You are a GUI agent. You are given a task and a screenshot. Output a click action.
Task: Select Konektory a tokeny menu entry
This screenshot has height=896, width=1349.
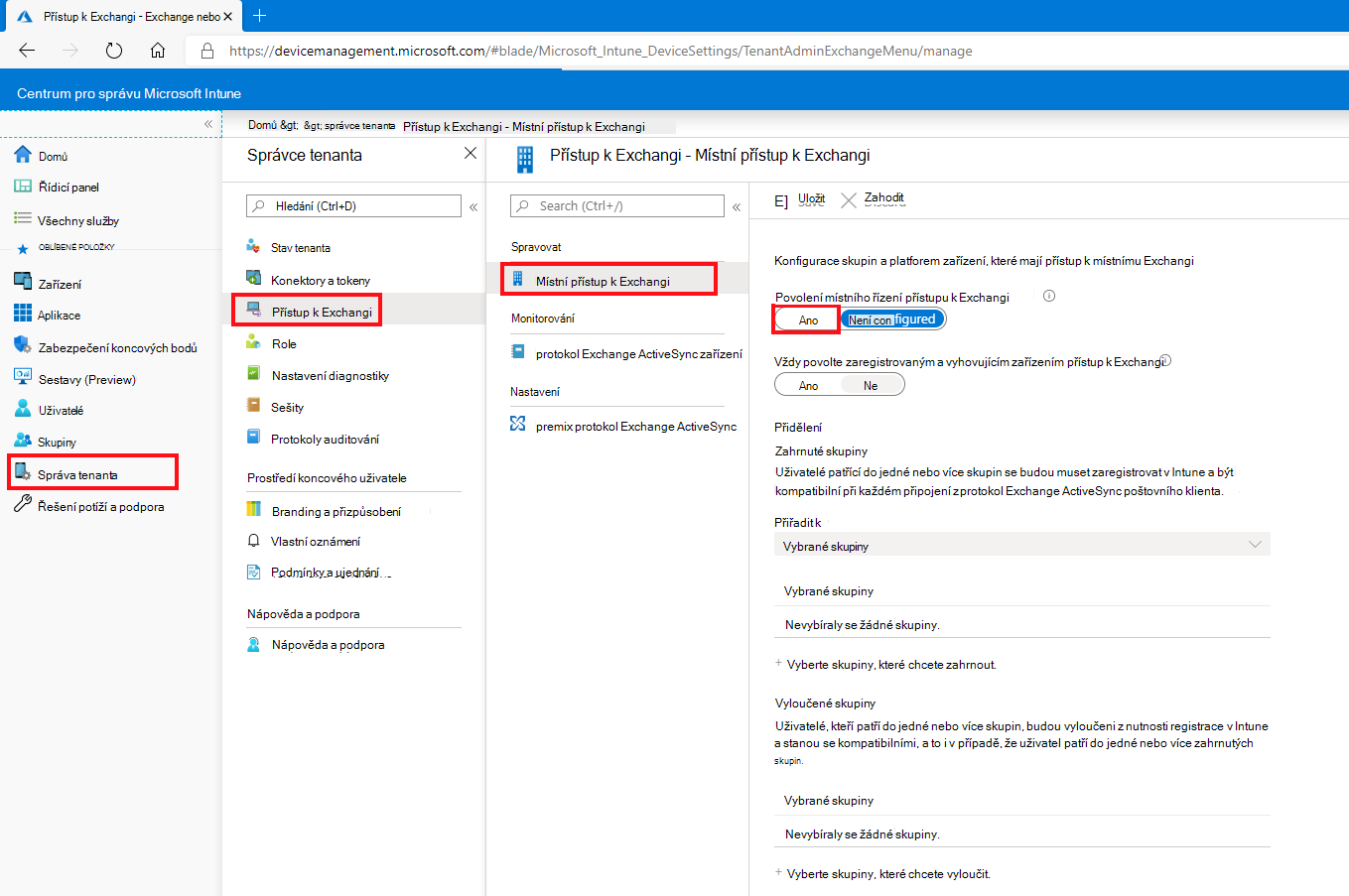point(321,280)
